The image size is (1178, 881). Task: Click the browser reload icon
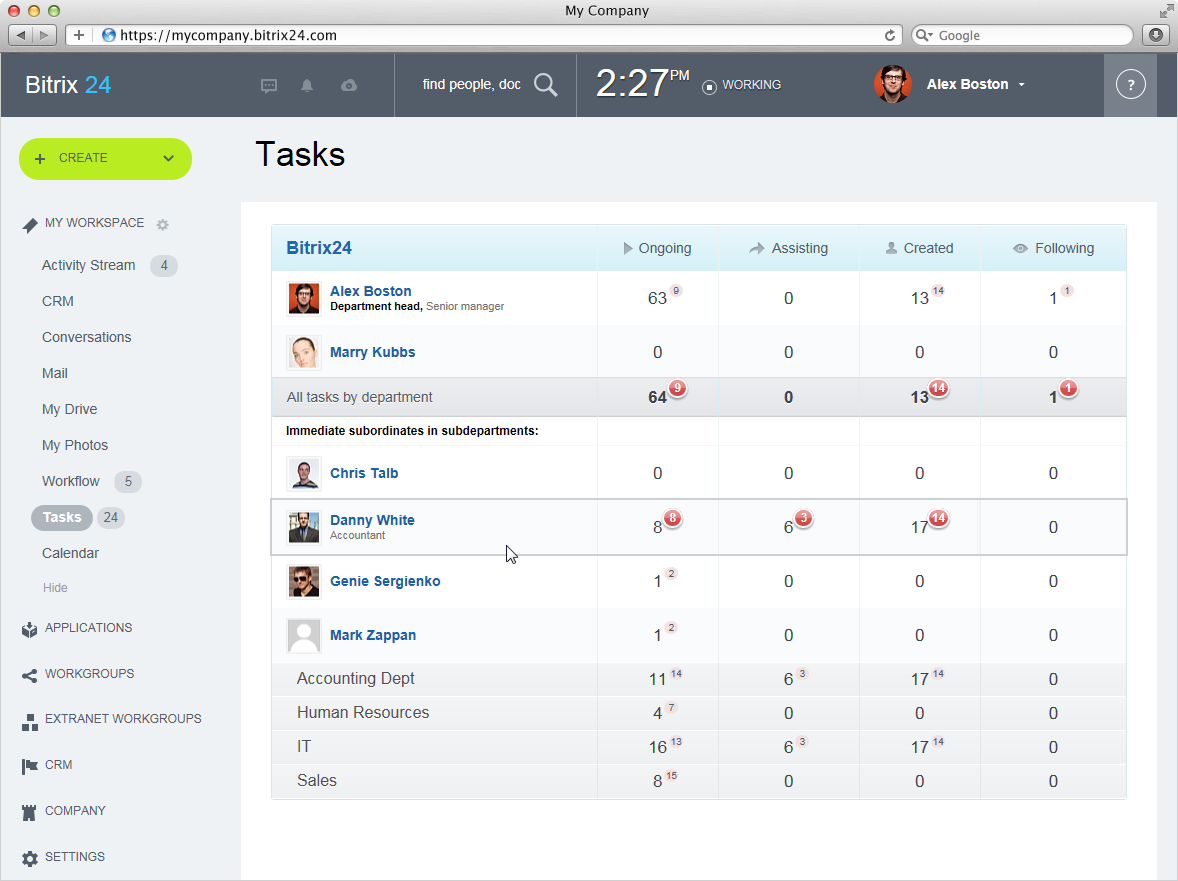point(890,35)
